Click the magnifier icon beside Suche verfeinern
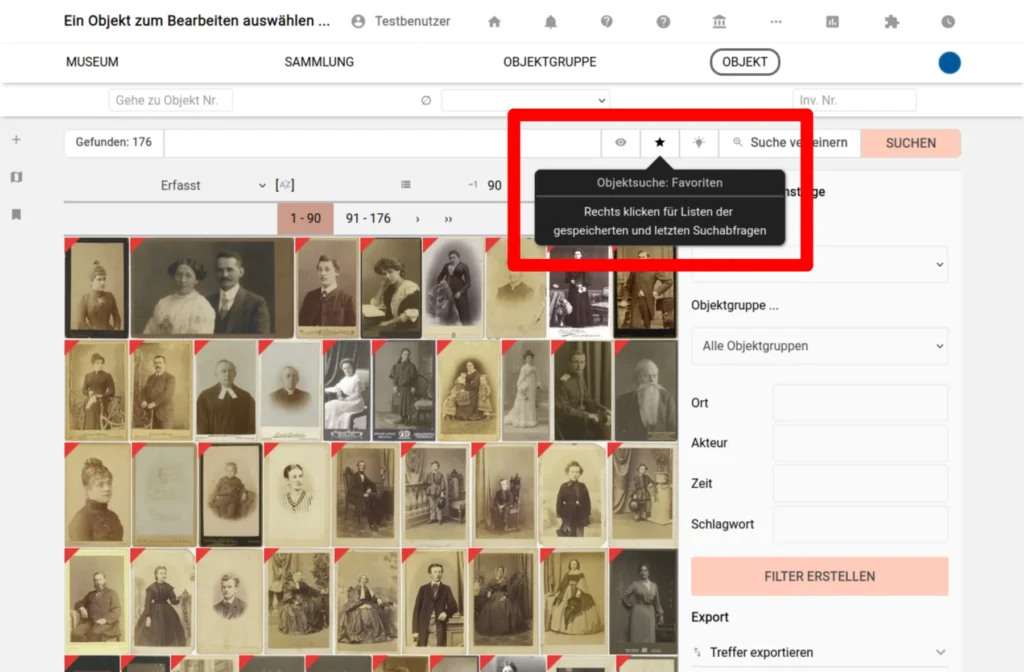 pos(737,142)
